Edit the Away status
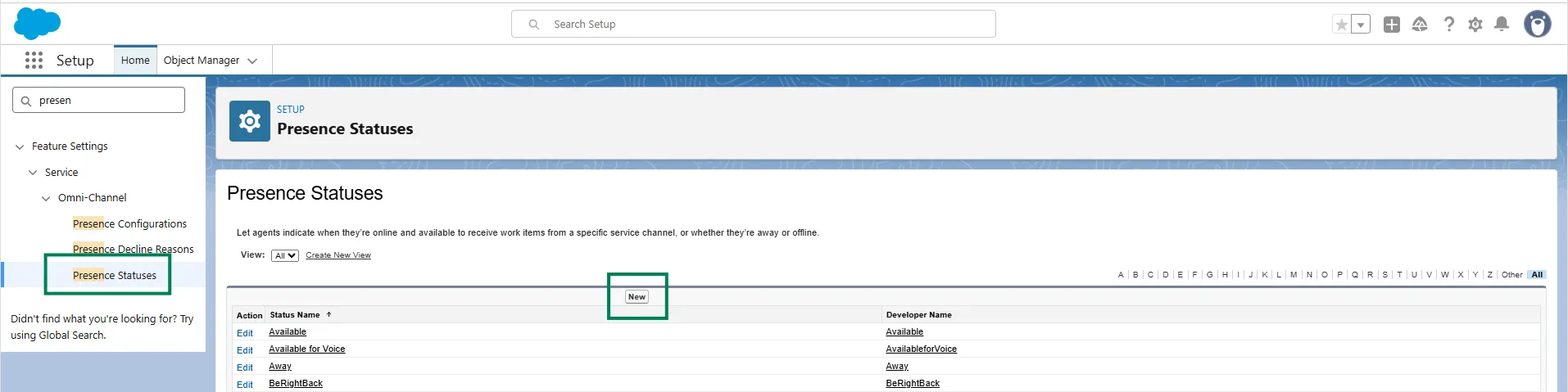Image resolution: width=1568 pixels, height=392 pixels. [245, 367]
